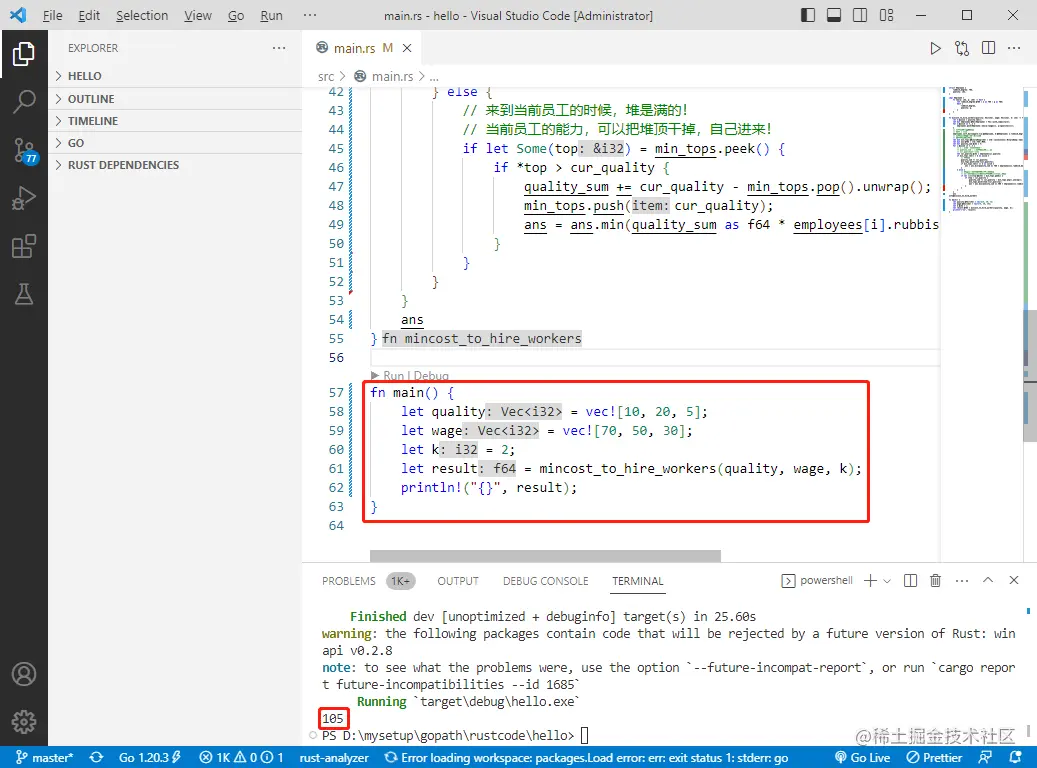1037x768 pixels.
Task: Open notifications bell icon
Action: click(1015, 757)
